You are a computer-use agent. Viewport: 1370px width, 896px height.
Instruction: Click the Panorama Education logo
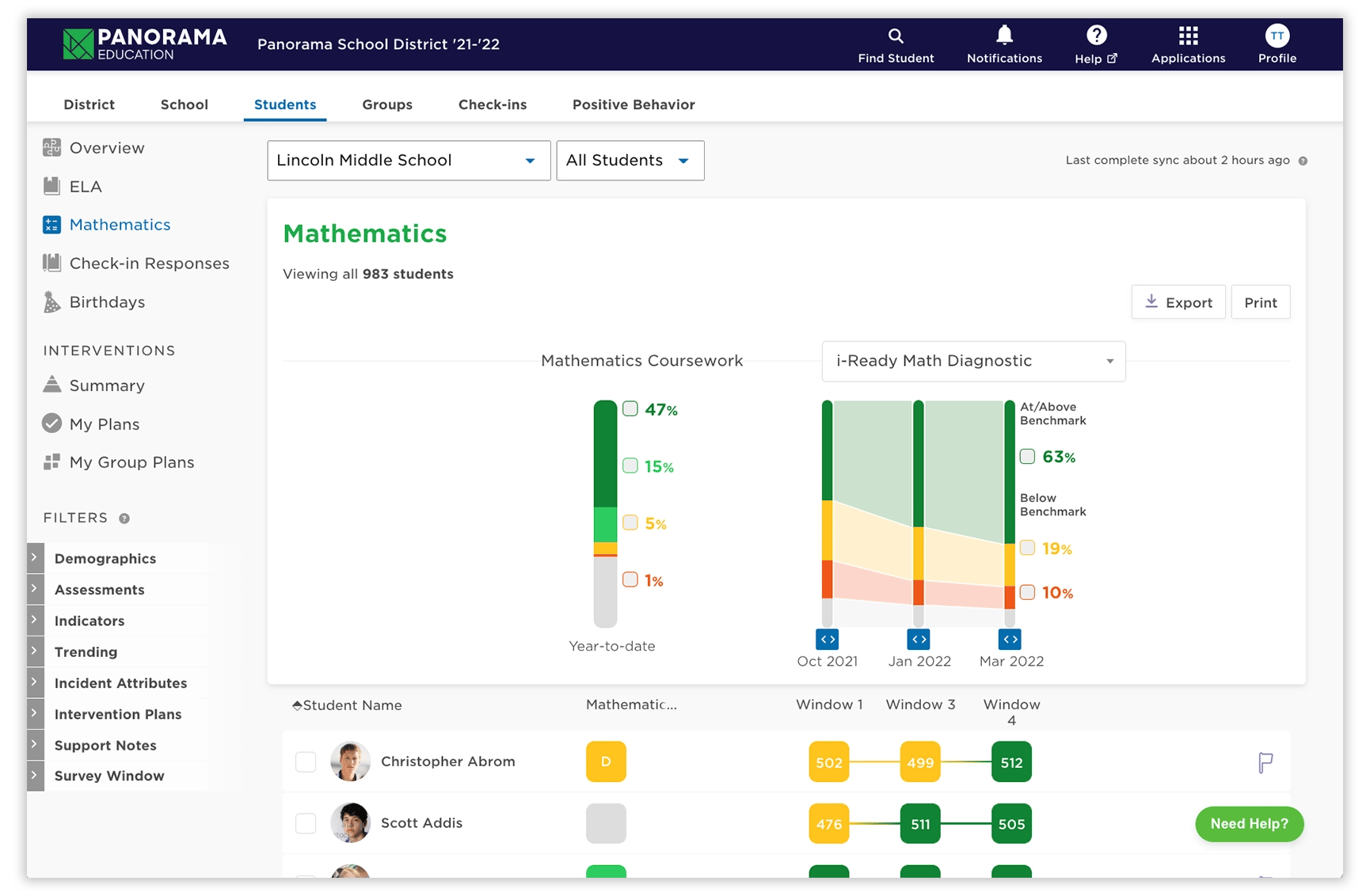click(x=145, y=44)
